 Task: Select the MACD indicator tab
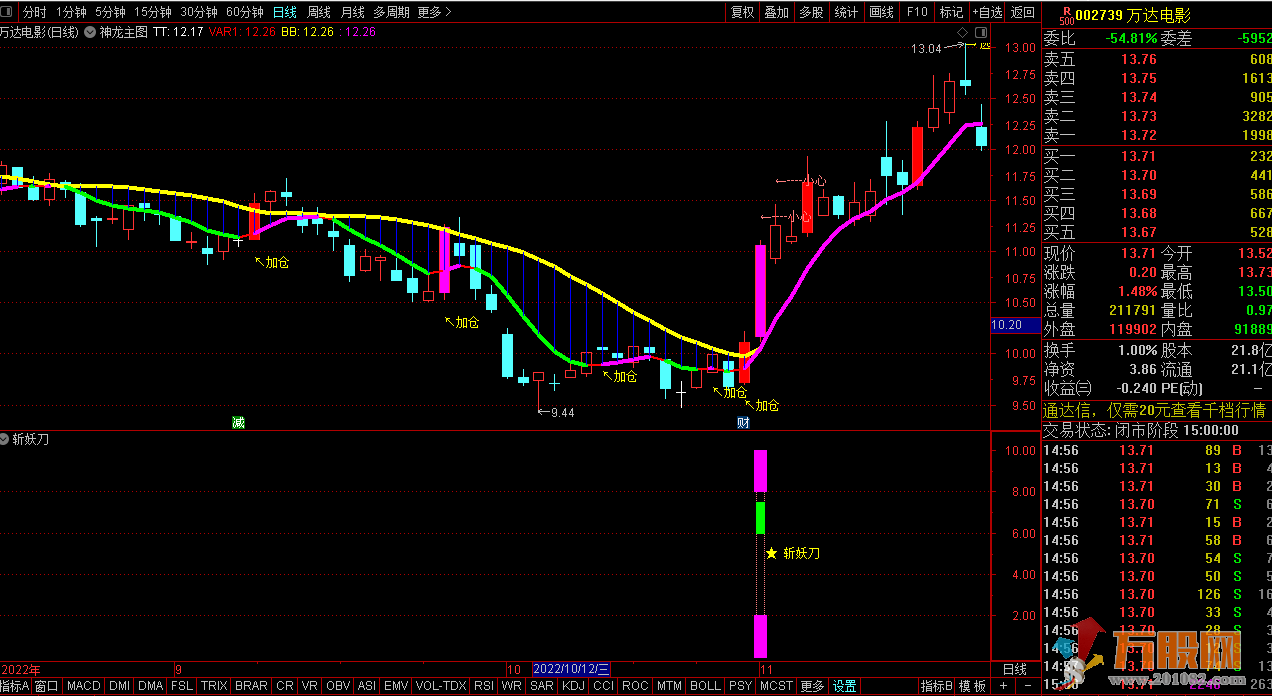[84, 686]
